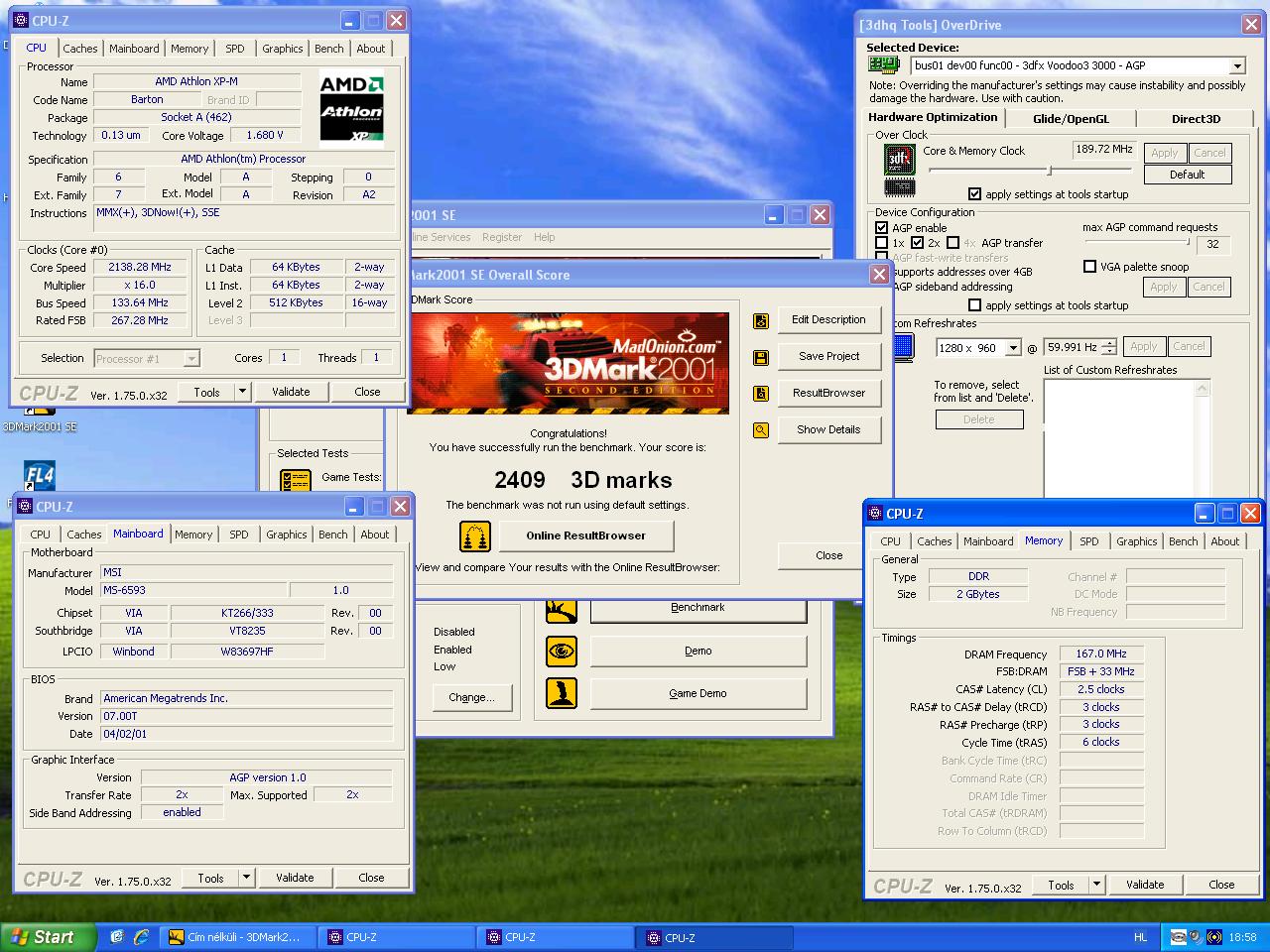Click the Game Demo icon in 3DMark
This screenshot has width=1270, height=952.
(562, 693)
